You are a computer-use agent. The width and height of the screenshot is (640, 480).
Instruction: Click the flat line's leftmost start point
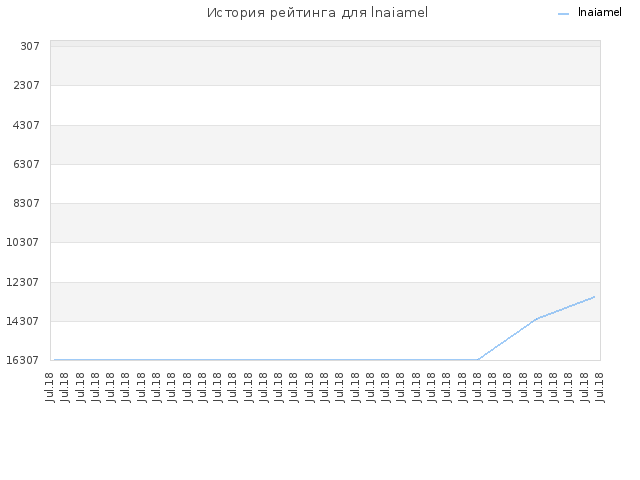tap(55, 360)
